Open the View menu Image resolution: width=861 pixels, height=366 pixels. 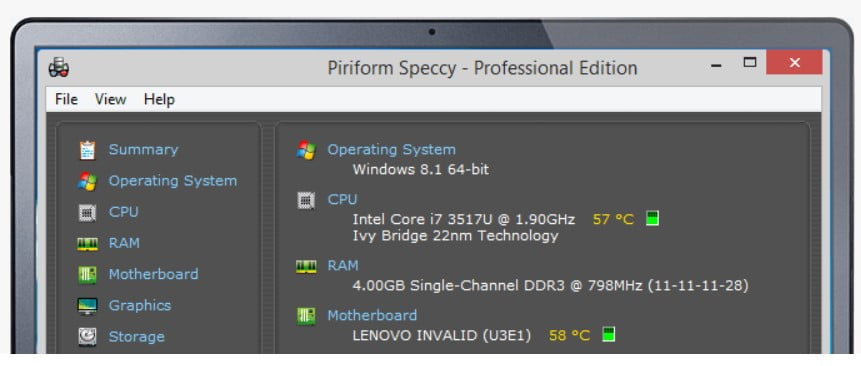pos(110,99)
